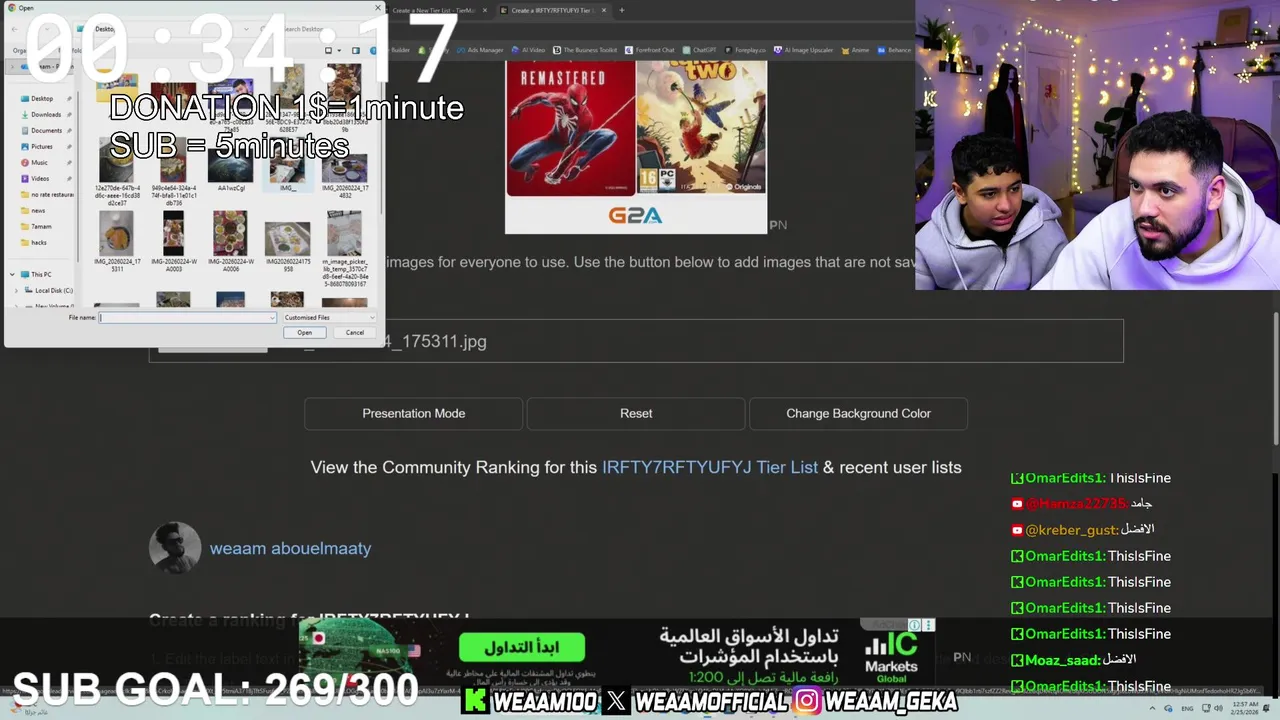
Task: Open the Downloads folder in sidebar
Action: pos(45,114)
